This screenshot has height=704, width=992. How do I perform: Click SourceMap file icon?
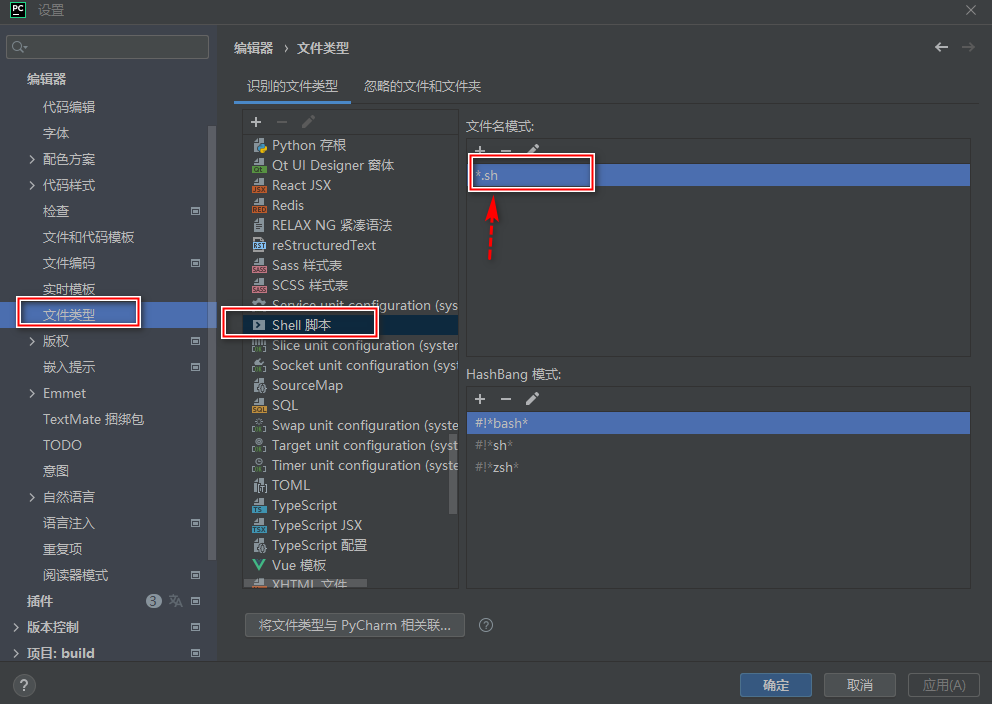259,385
